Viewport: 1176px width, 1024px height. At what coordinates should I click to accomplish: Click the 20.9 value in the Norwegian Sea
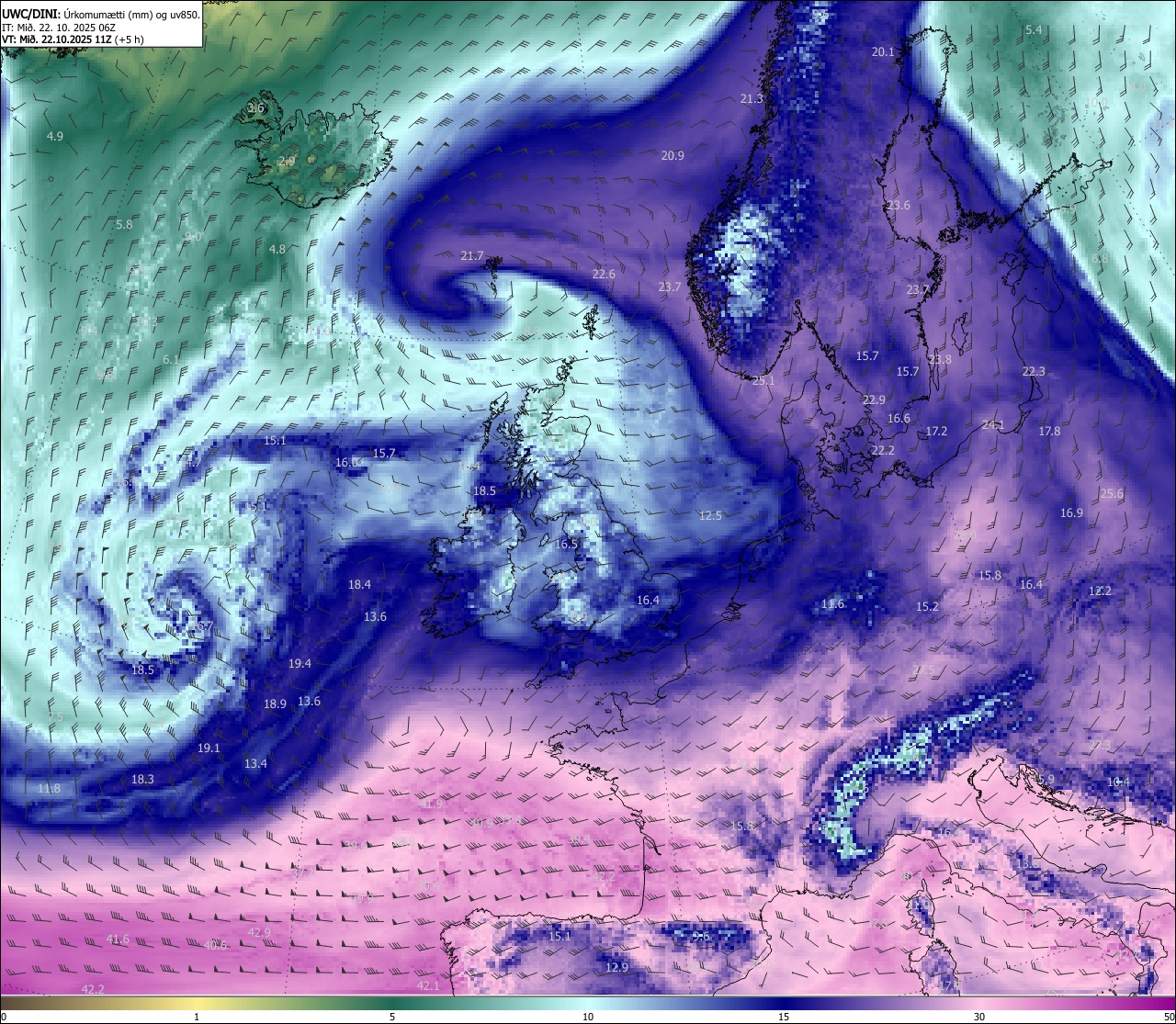click(x=673, y=155)
